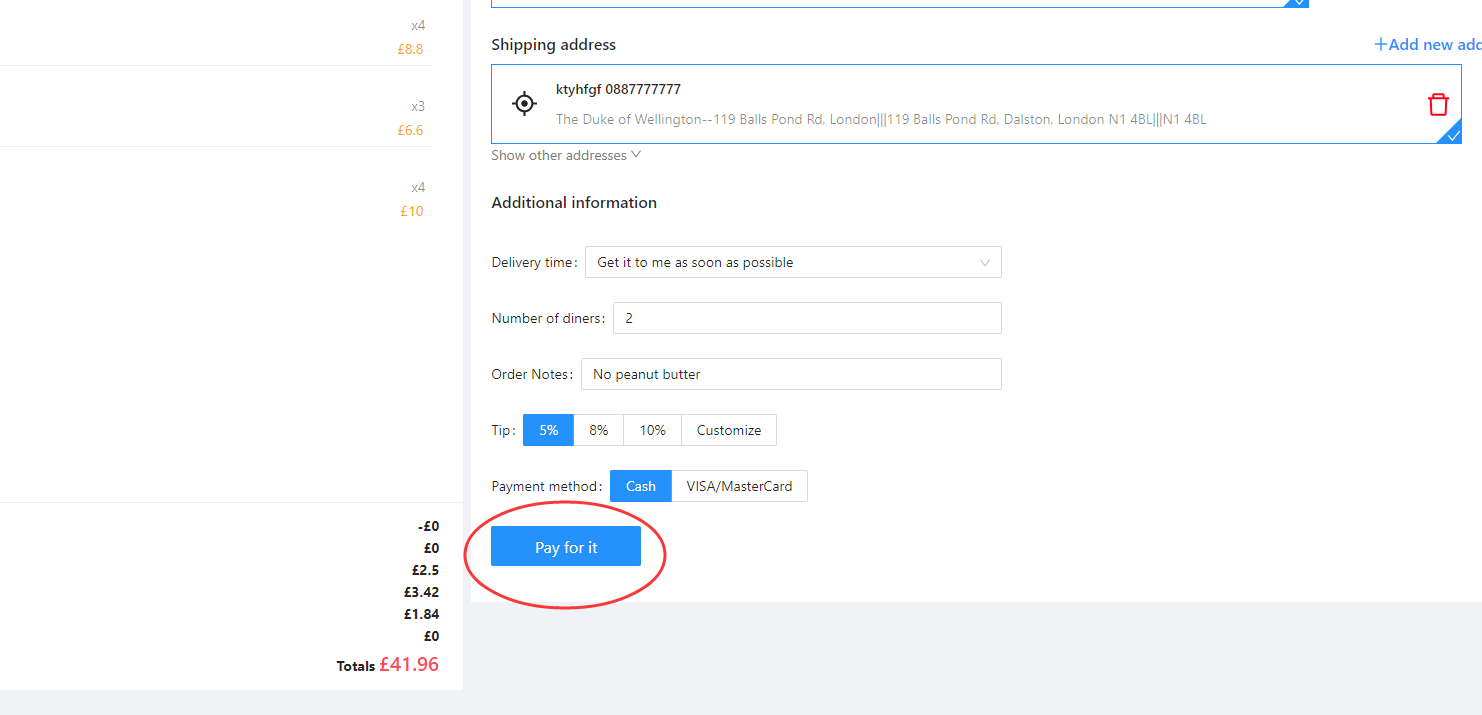Click the £10 item price in order list
Viewport: 1482px width, 715px height.
412,211
